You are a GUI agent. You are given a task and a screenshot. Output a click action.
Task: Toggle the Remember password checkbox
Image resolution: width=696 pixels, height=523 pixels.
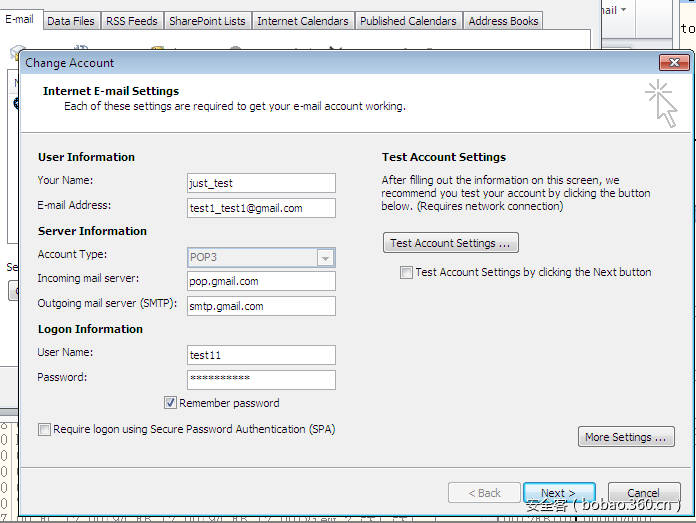pyautogui.click(x=171, y=403)
